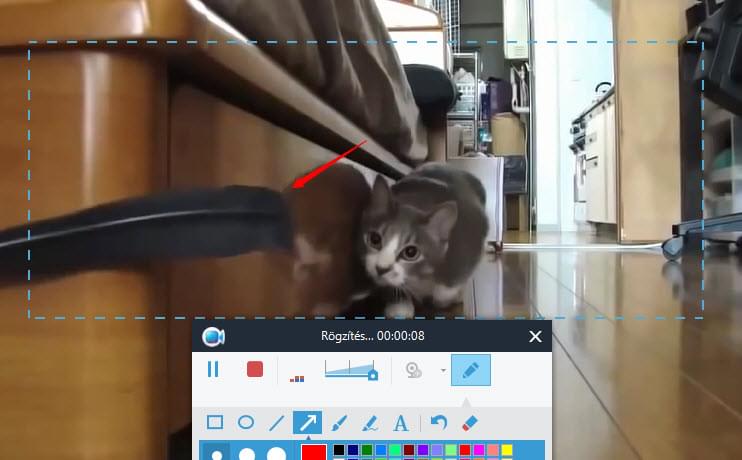
Task: Select the Brush tool
Action: pos(339,423)
